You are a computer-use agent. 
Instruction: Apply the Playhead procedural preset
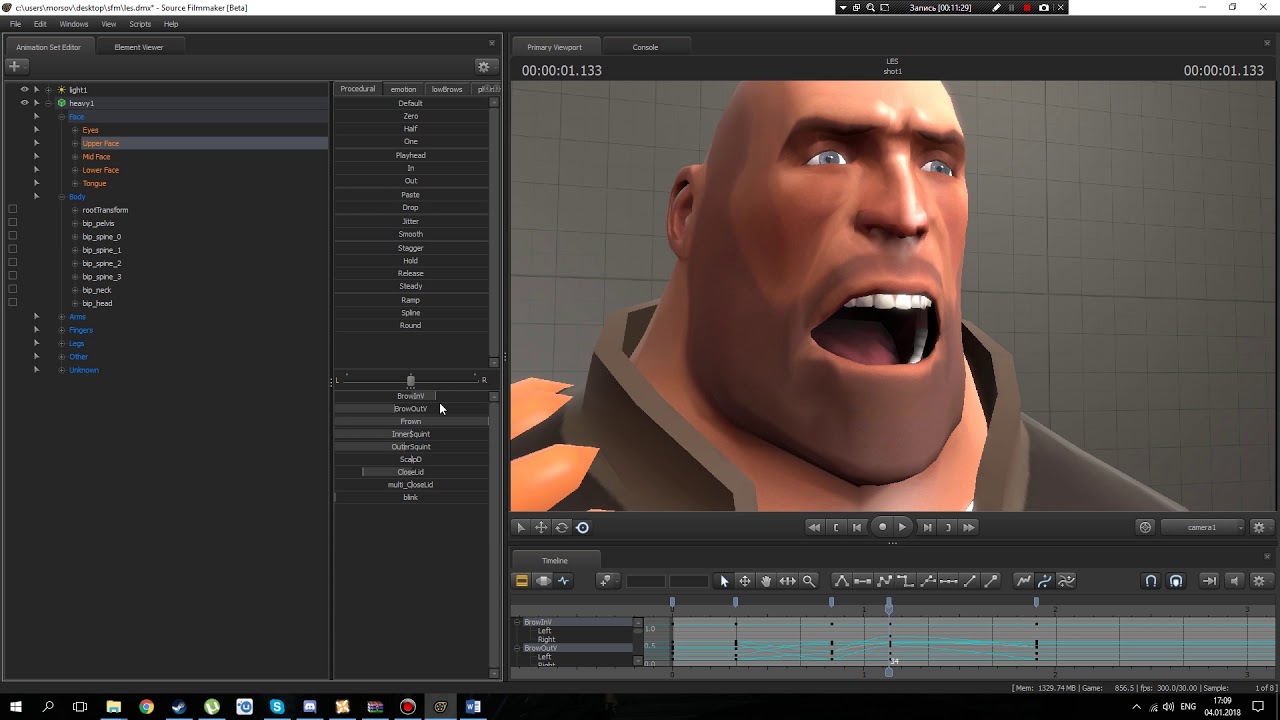click(411, 155)
